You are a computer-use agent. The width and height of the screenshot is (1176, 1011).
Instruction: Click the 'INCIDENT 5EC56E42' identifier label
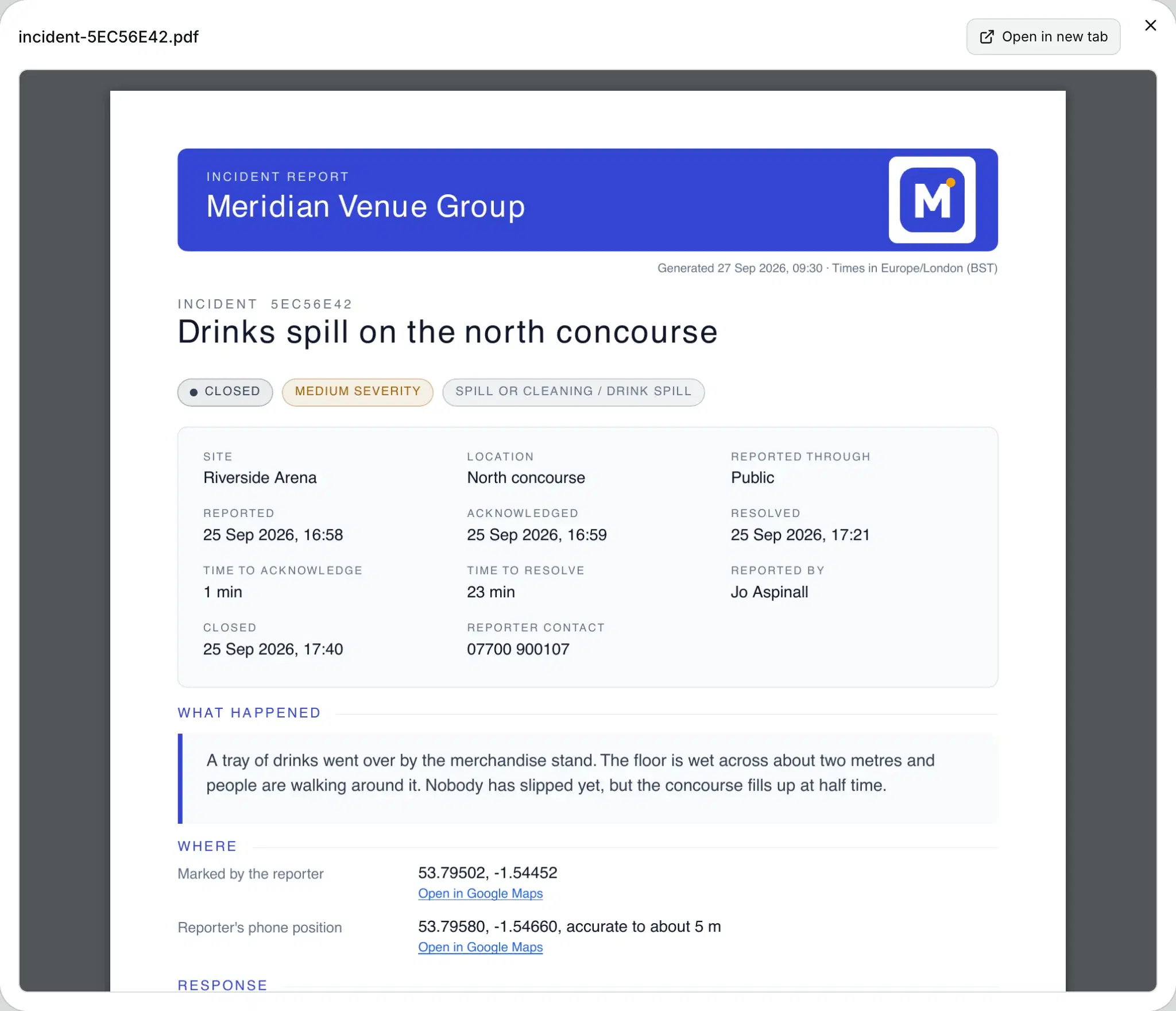265,304
